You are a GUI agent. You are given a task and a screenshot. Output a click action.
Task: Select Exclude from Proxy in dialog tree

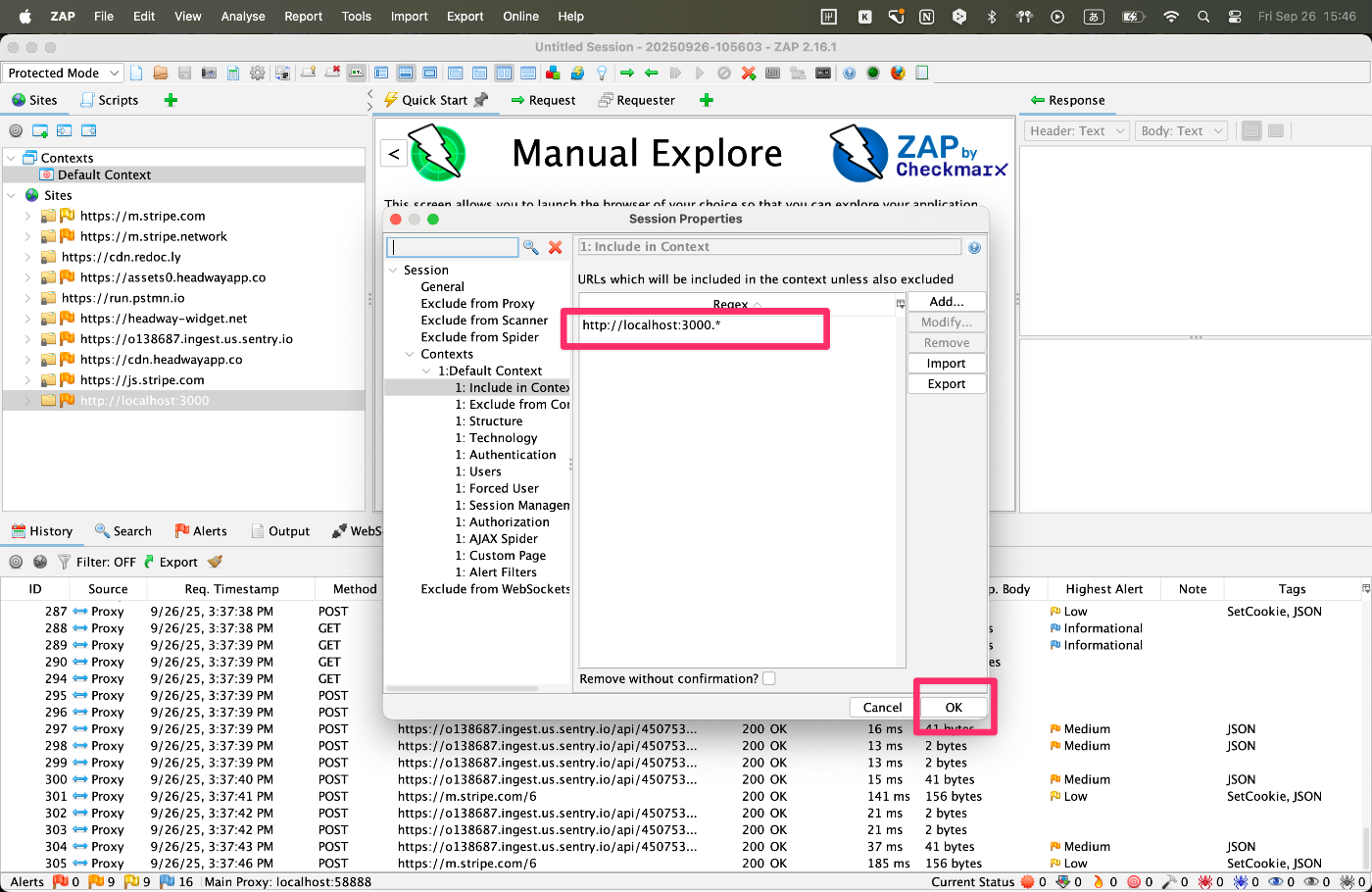pyautogui.click(x=477, y=304)
